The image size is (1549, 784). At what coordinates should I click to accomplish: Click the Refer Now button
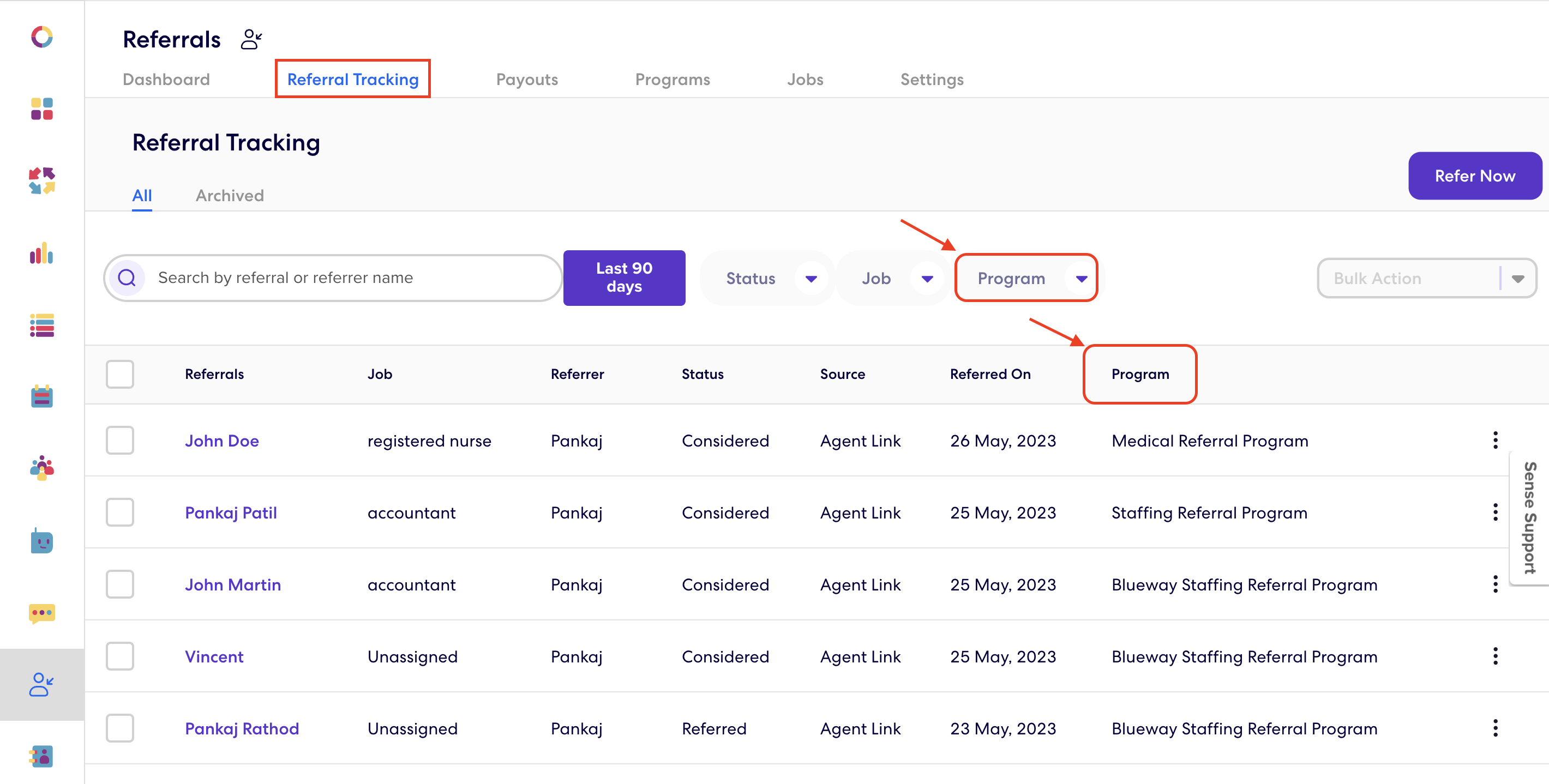1474,176
